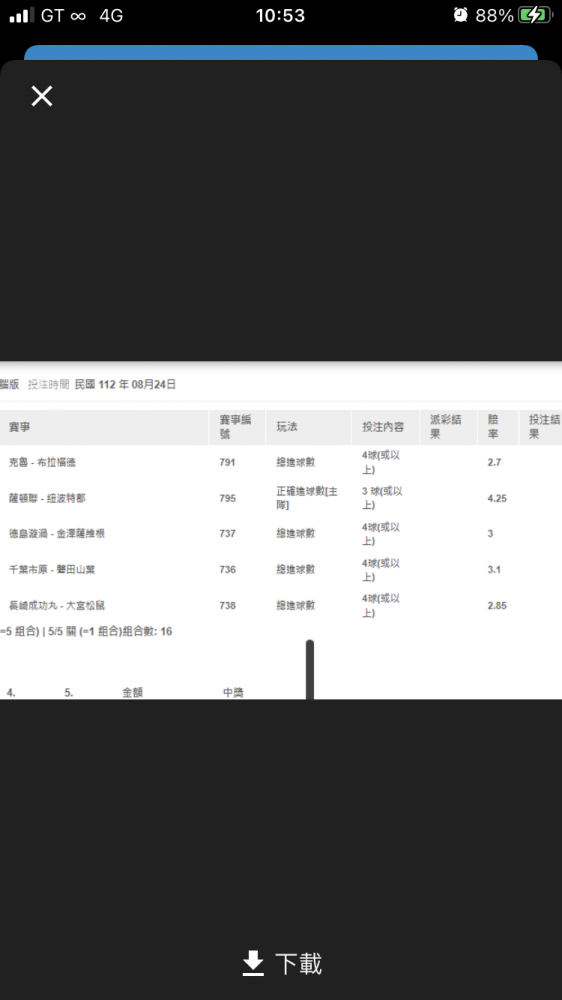Viewport: 562px width, 1000px height.
Task: Close the image viewer with the X
Action: (x=42, y=96)
